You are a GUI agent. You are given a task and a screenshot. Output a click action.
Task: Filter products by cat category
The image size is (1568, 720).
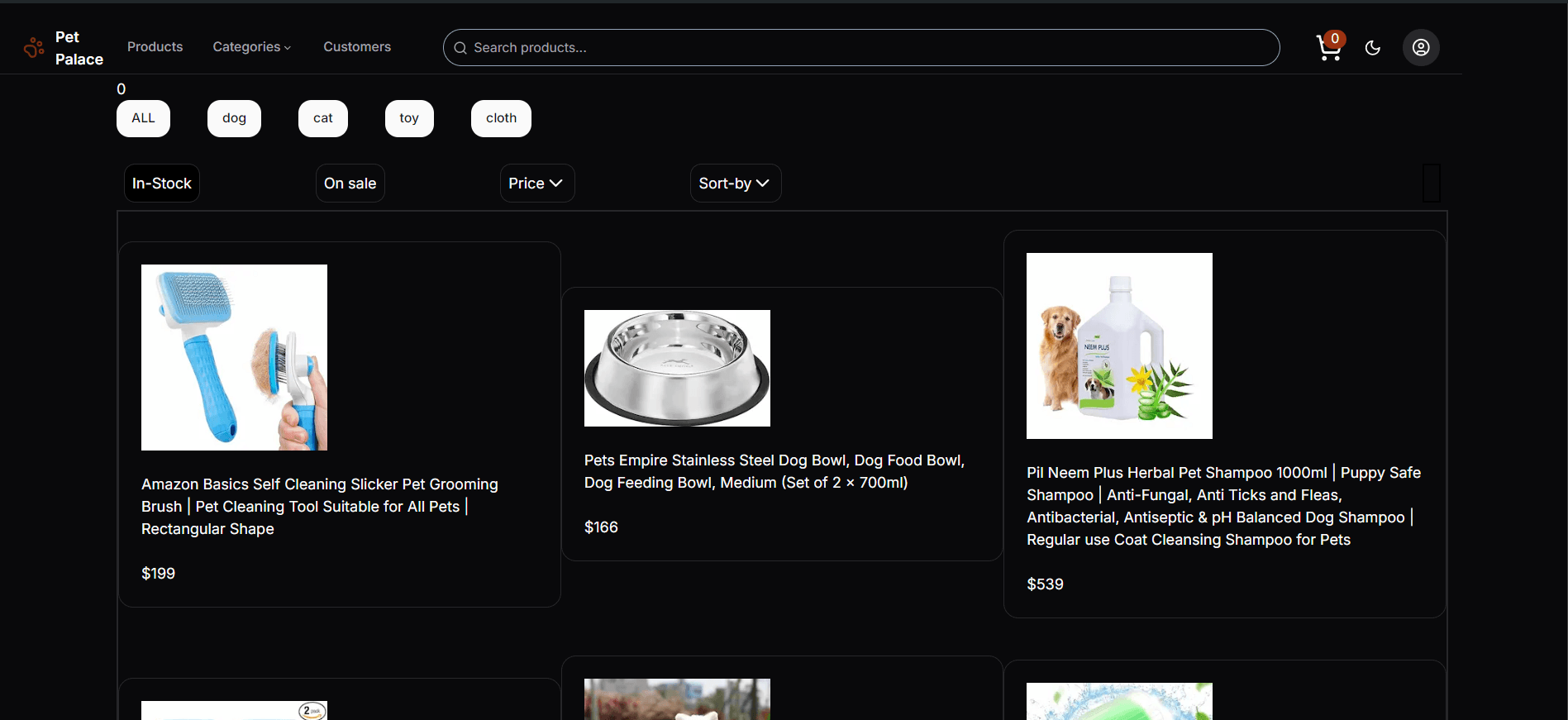(322, 118)
